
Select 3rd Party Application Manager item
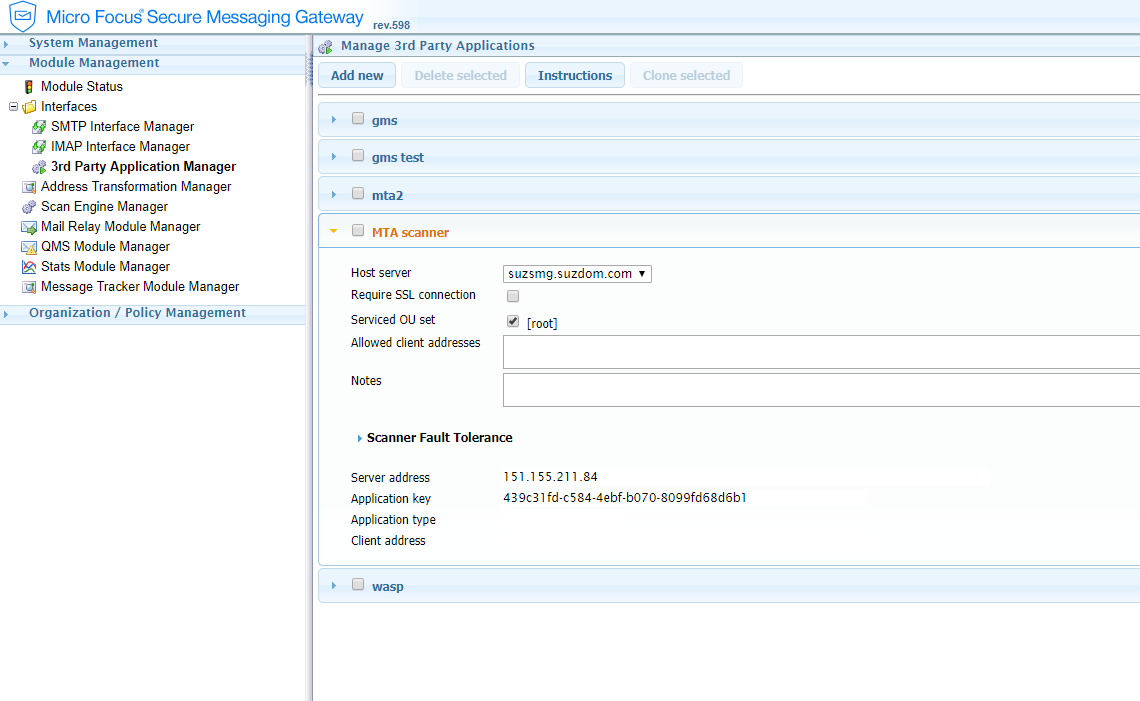(143, 167)
